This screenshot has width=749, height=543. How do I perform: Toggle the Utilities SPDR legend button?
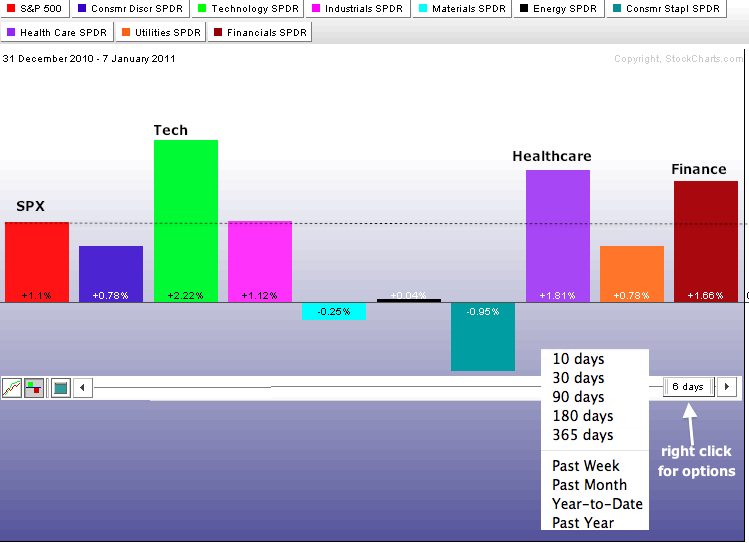pyautogui.click(x=161, y=32)
